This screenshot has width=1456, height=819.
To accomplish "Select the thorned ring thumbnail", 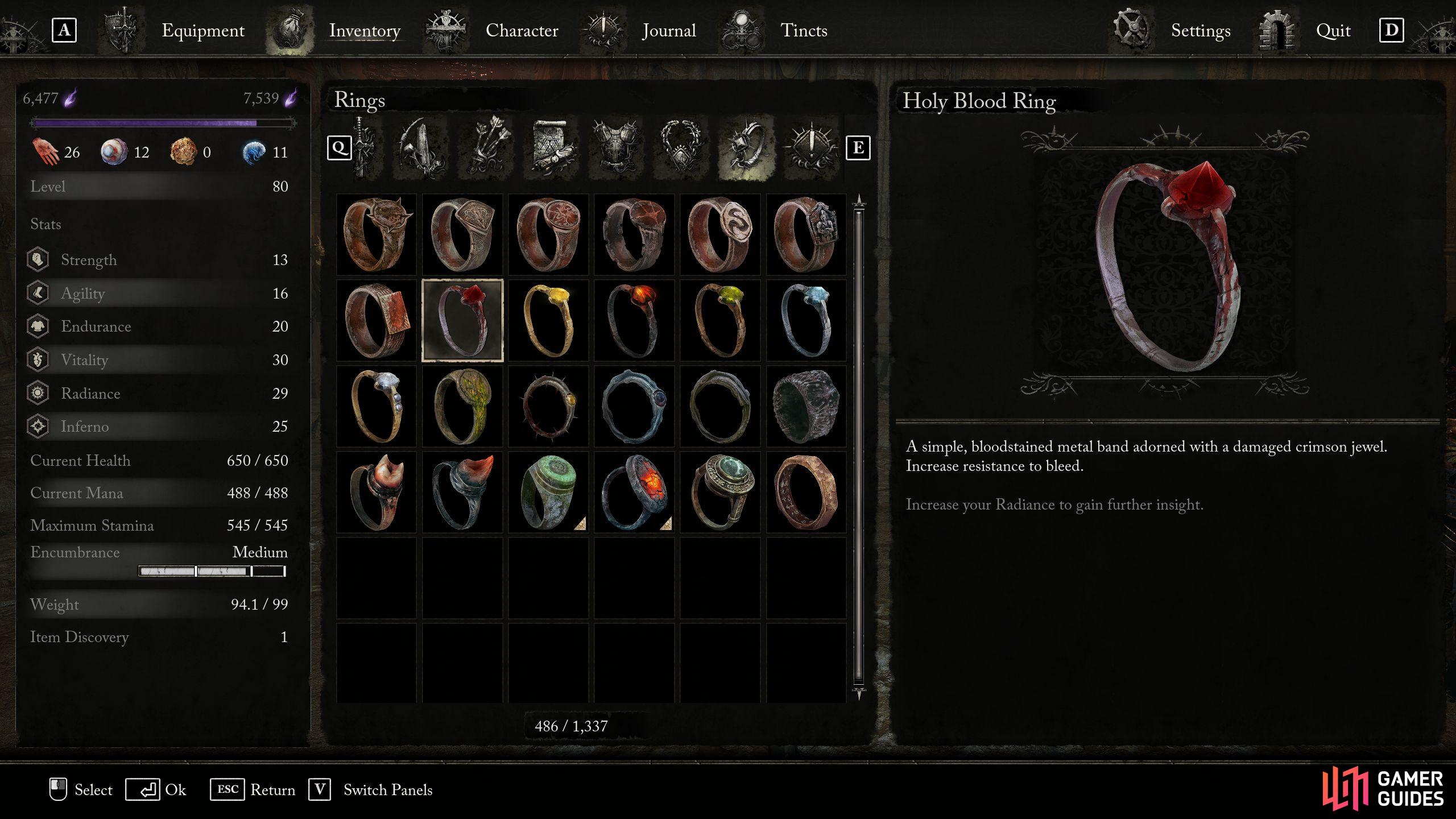I will 548,407.
